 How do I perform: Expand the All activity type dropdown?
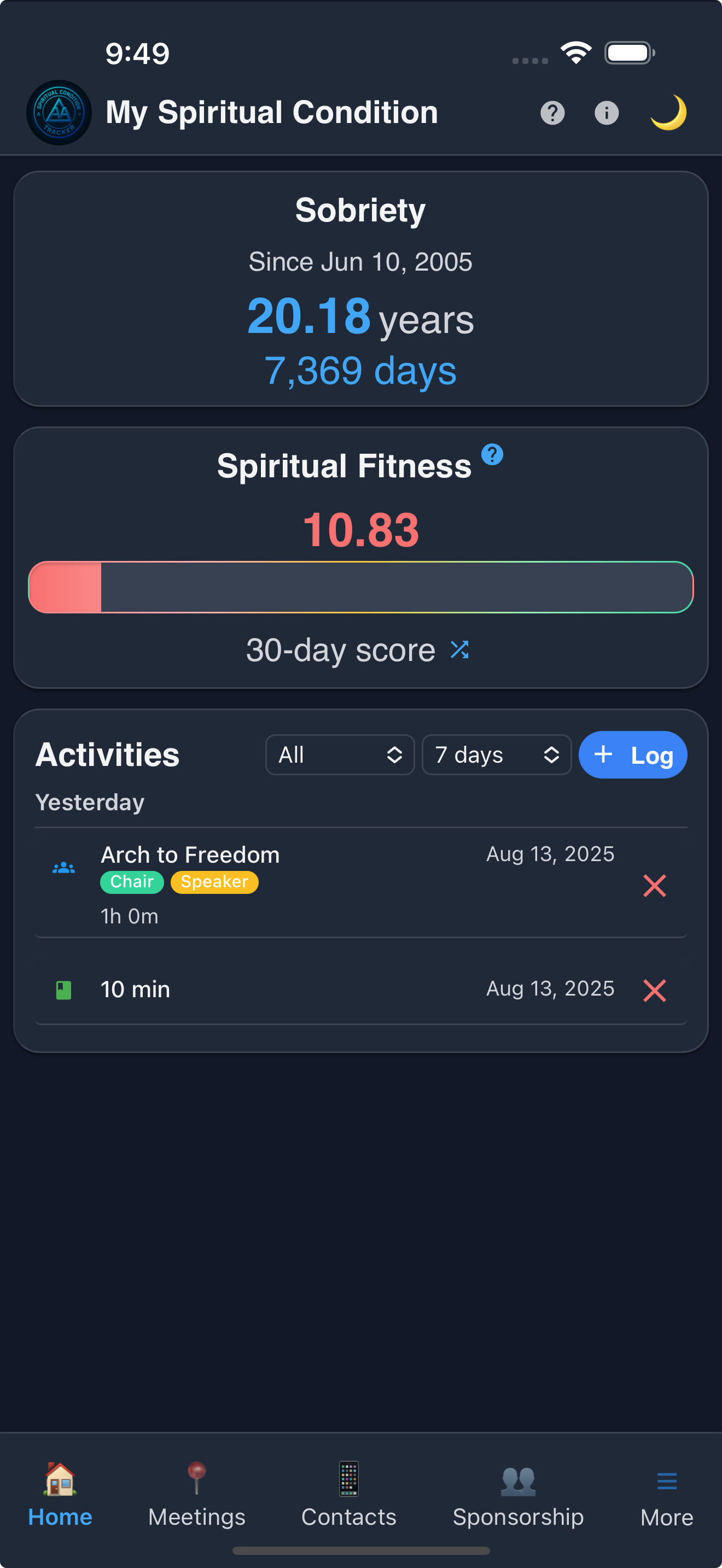340,755
